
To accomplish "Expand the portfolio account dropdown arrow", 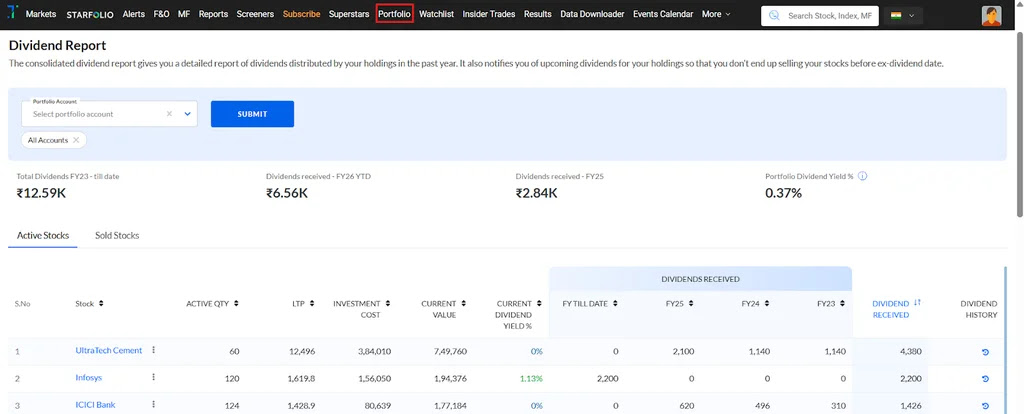I will point(187,114).
